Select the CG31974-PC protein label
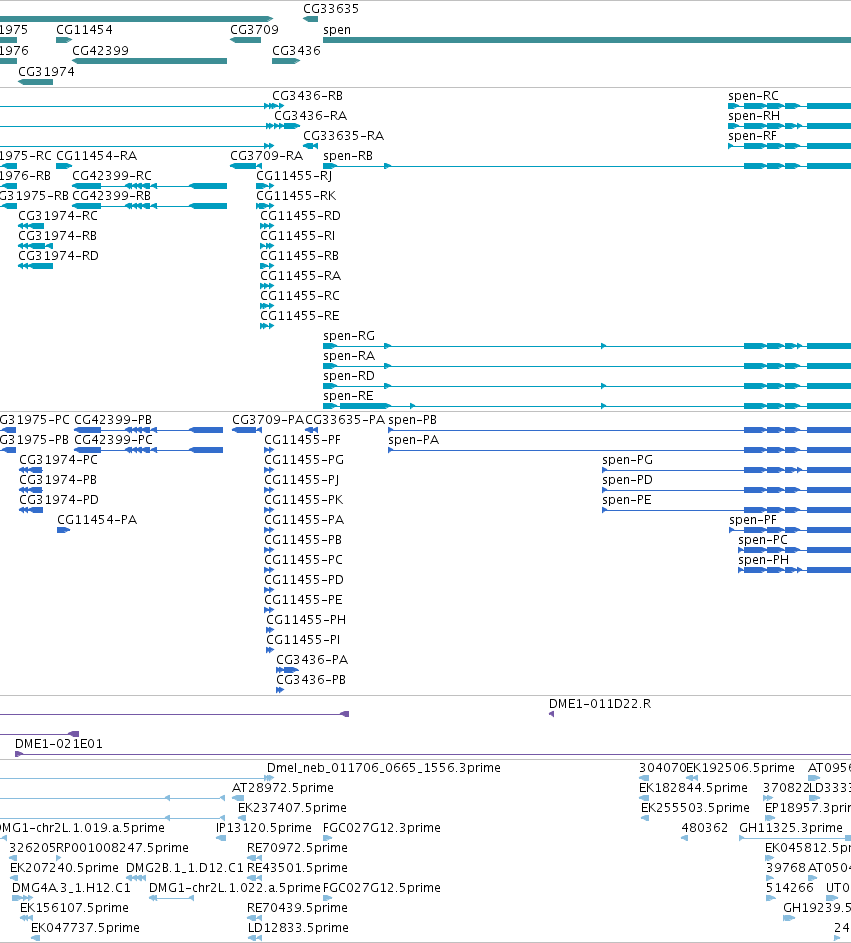851x943 pixels. click(58, 460)
